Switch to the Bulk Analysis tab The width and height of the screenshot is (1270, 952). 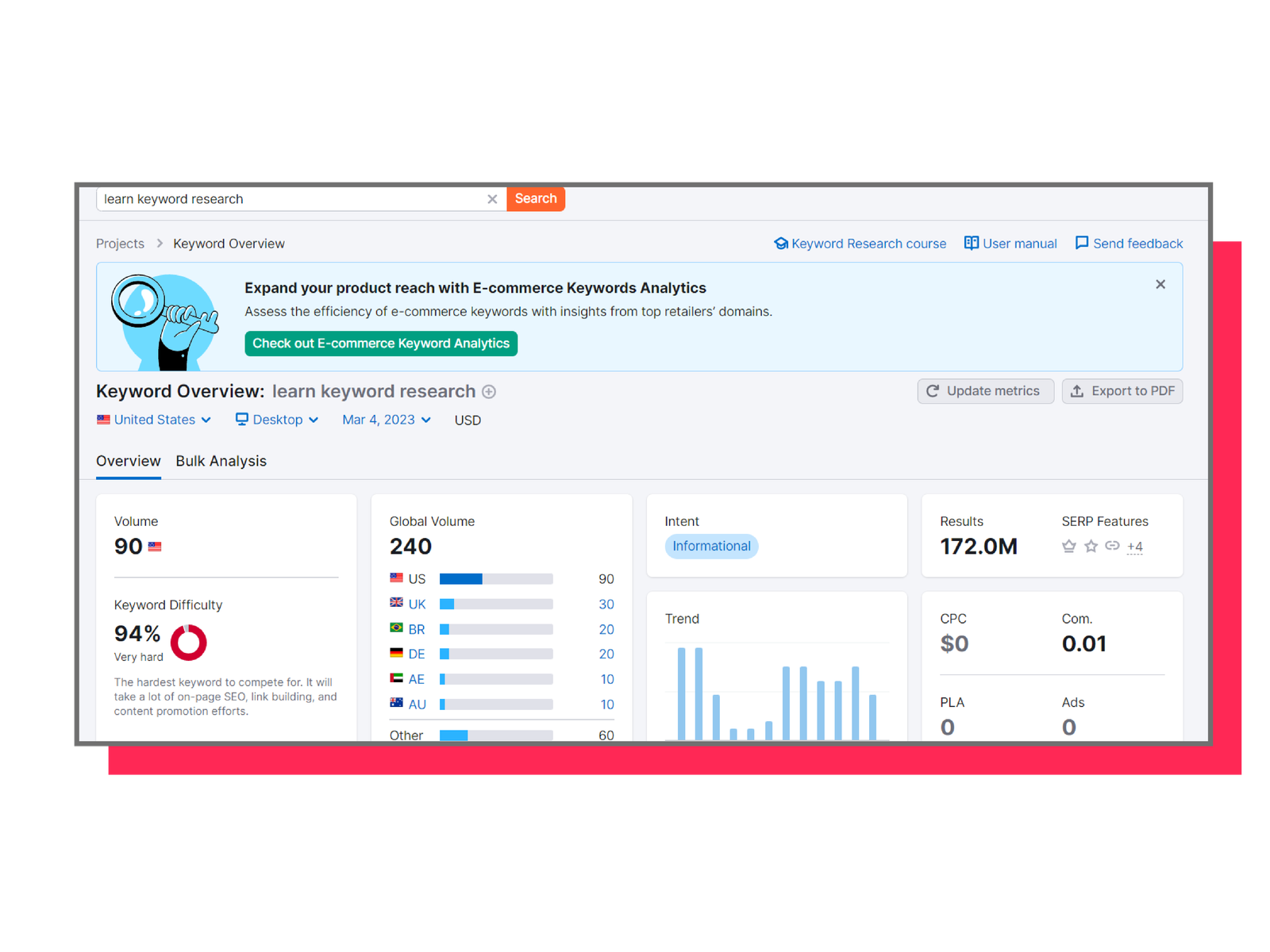click(x=221, y=461)
